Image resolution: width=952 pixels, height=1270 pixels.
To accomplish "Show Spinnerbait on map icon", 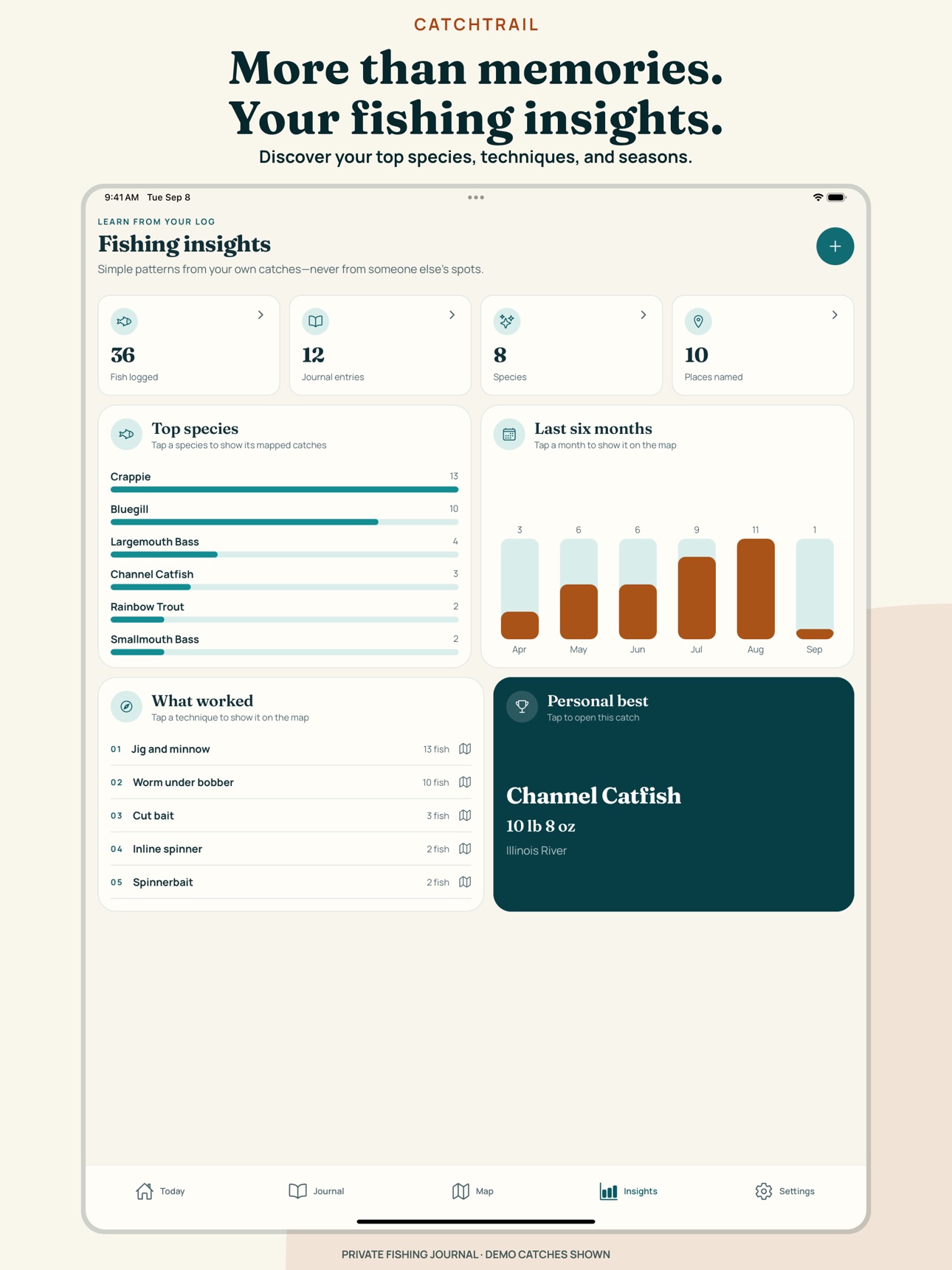I will pyautogui.click(x=465, y=882).
